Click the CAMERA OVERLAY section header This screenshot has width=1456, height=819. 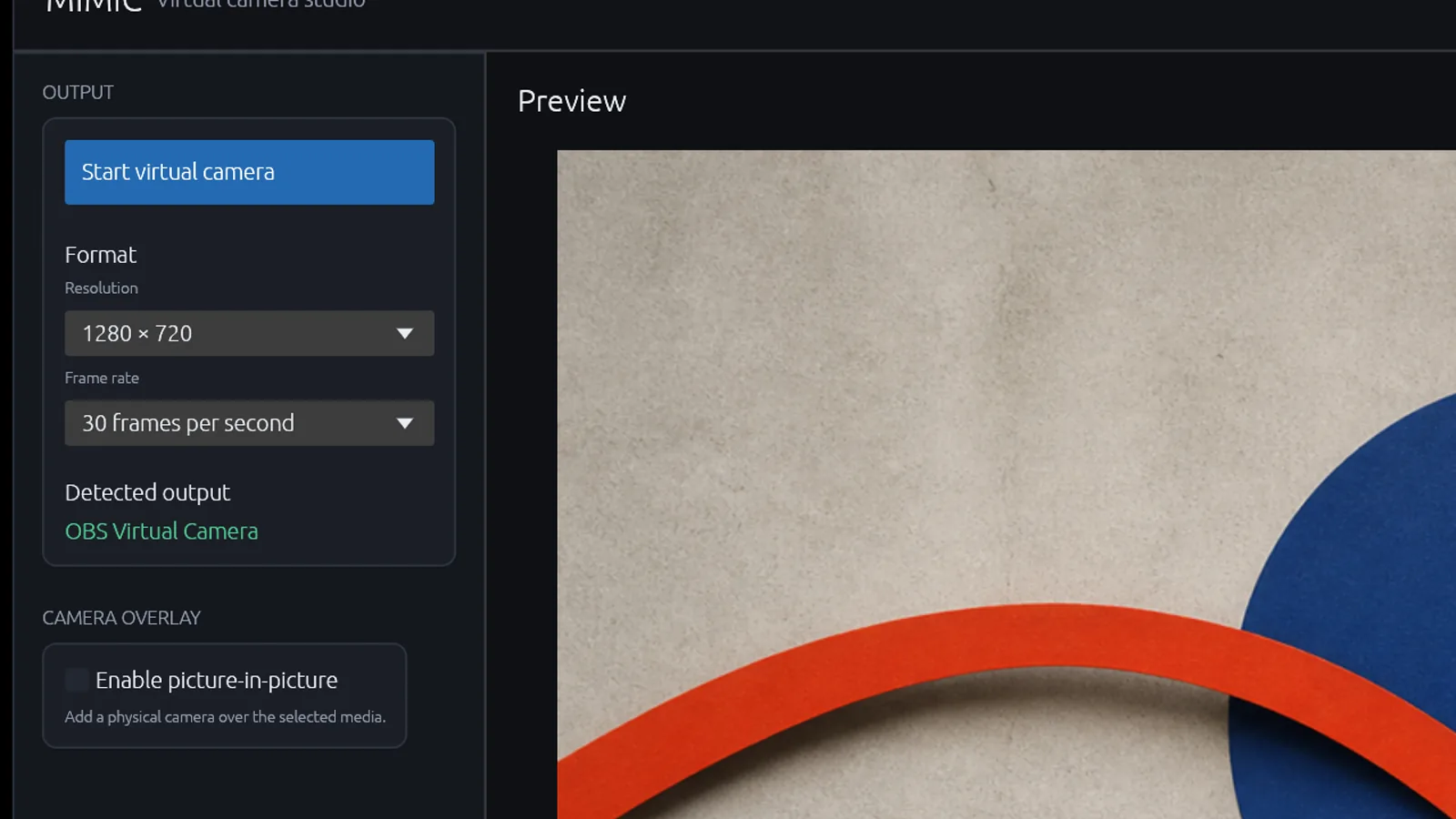coord(121,618)
